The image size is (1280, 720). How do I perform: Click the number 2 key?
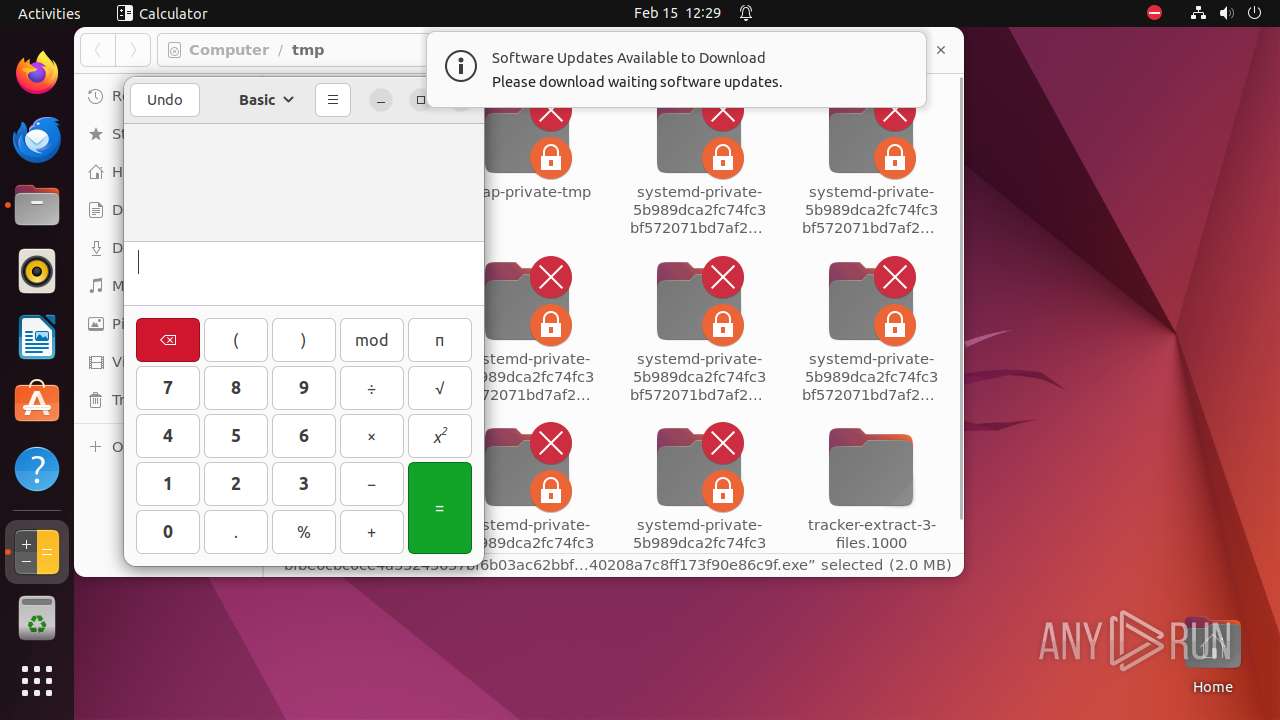[236, 484]
